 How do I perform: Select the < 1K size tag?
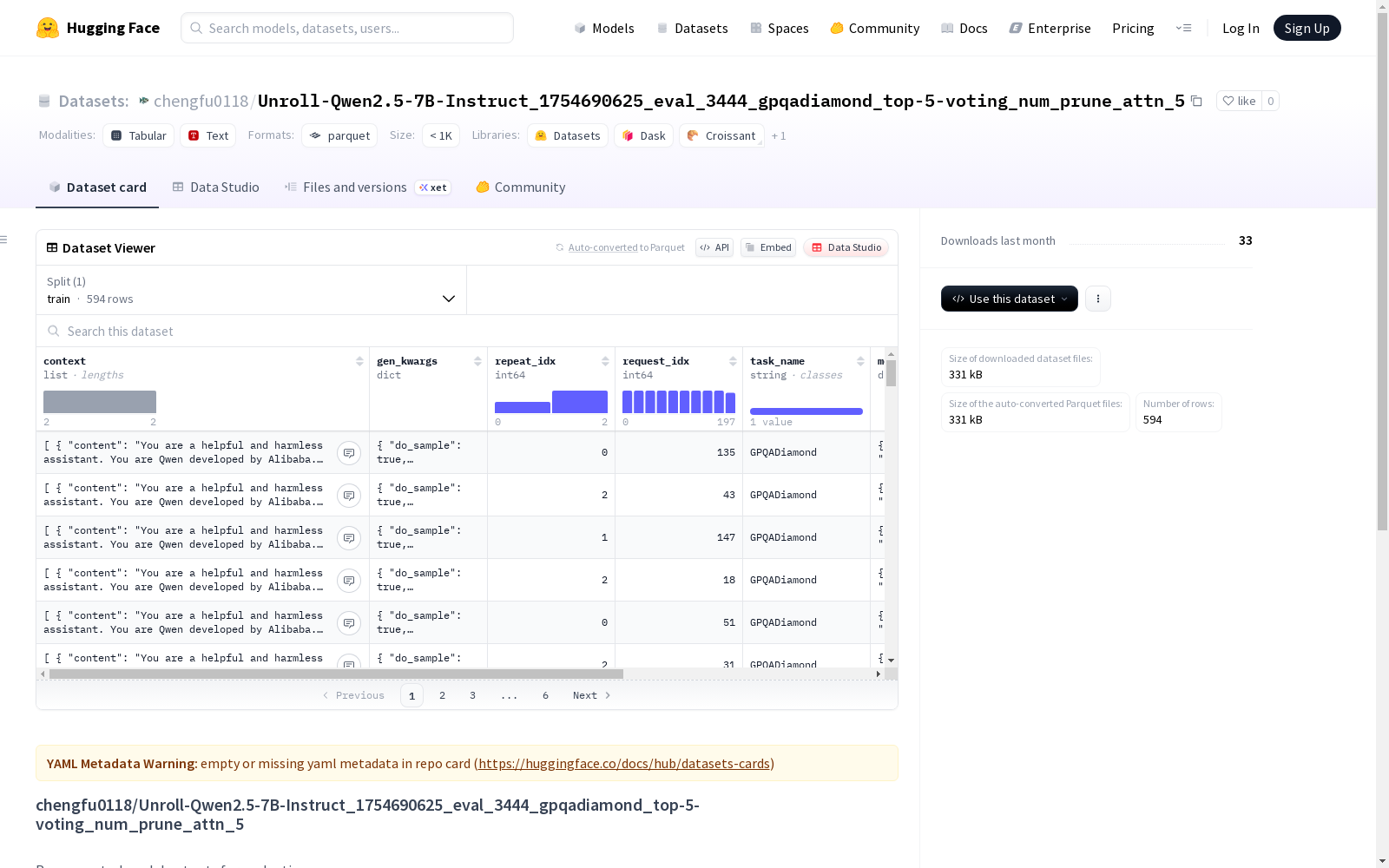[x=441, y=135]
